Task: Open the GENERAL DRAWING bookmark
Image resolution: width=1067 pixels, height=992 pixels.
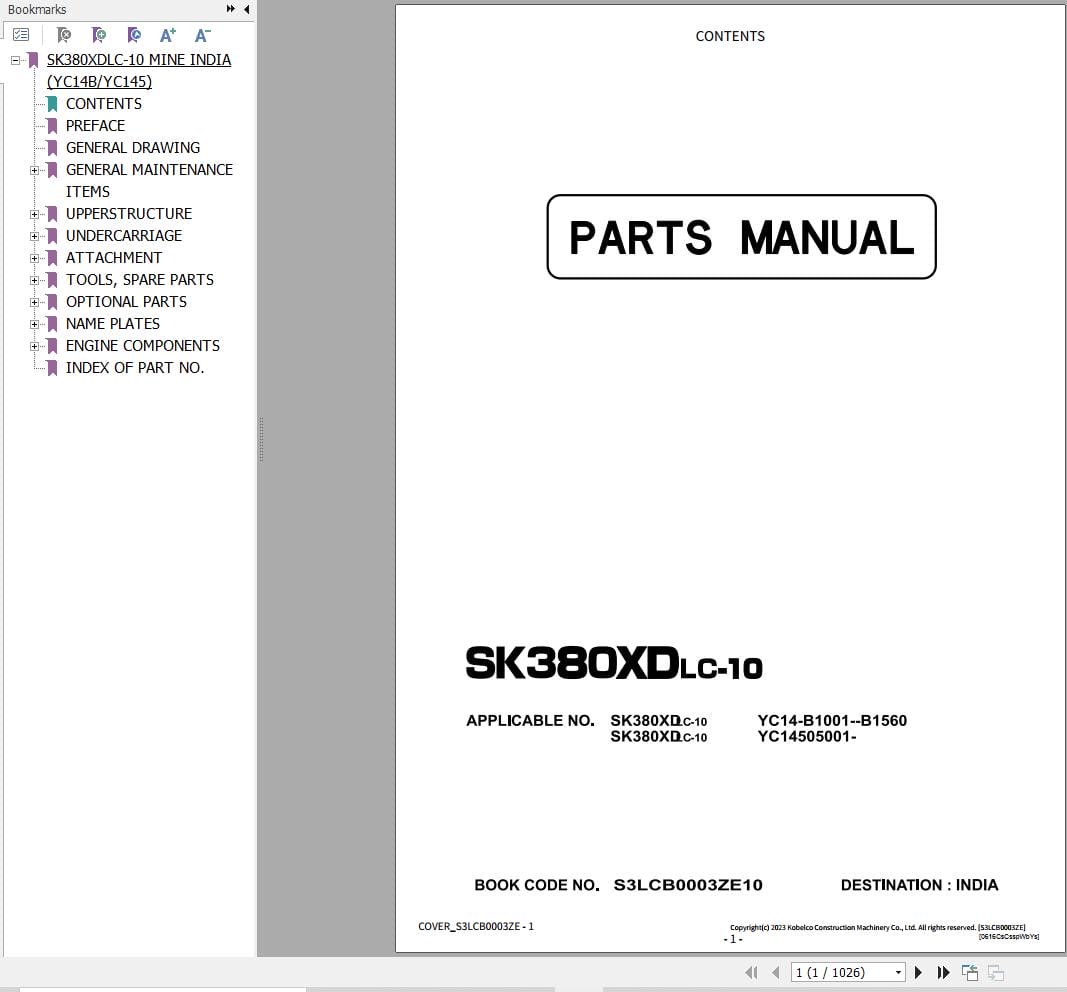Action: coord(133,147)
